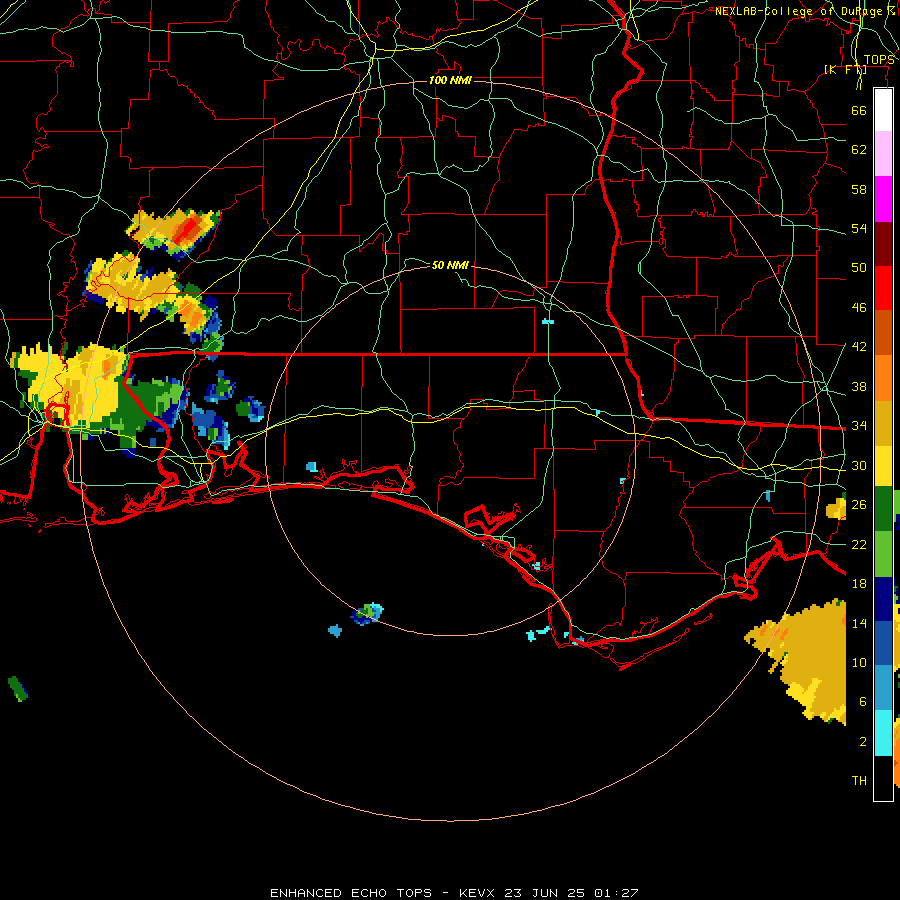The image size is (900, 900).
Task: Pick the navy blue legend swatch
Action: coord(883,599)
